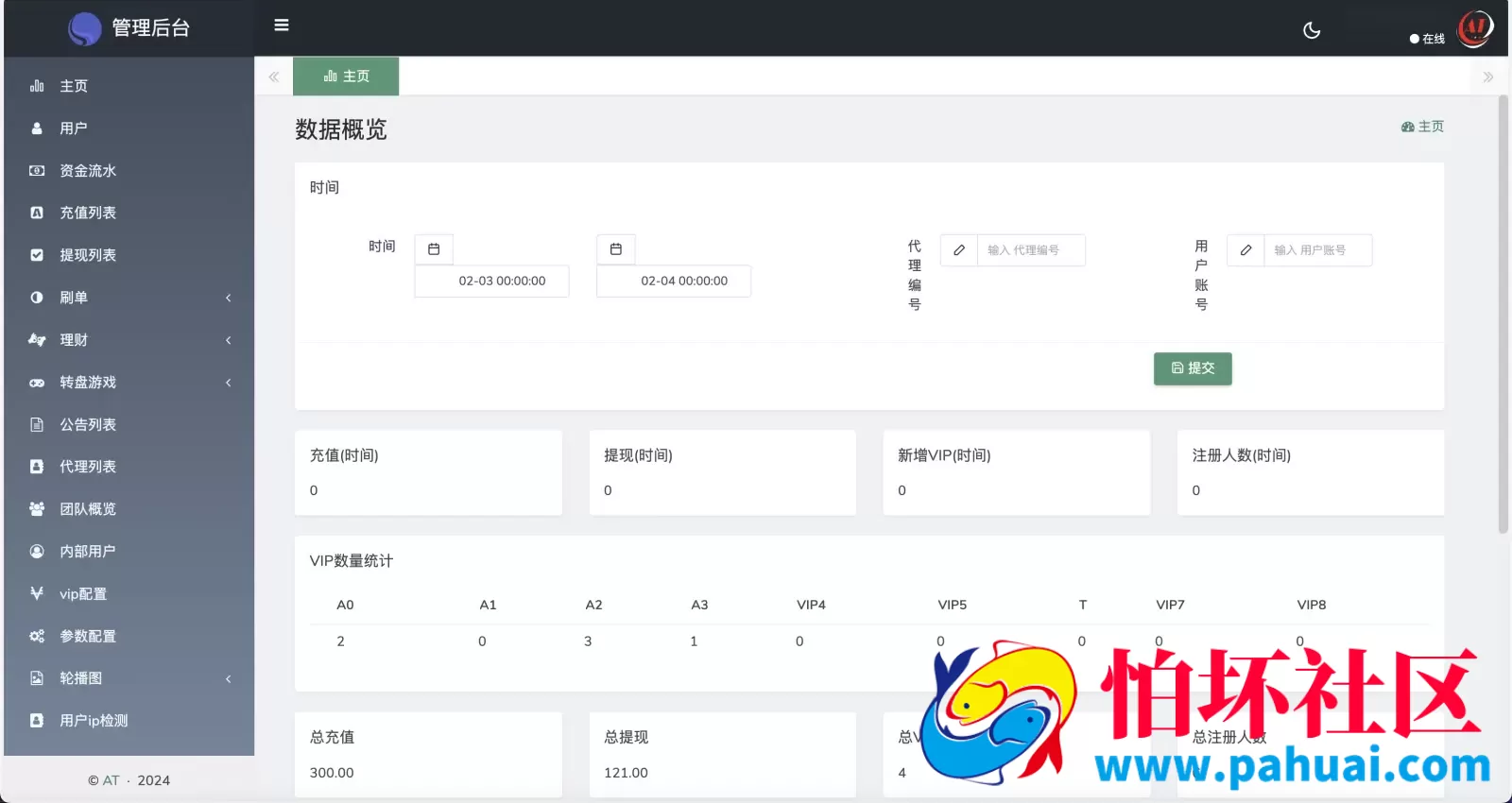Click the 新增VIP(时间) card label

(x=944, y=455)
